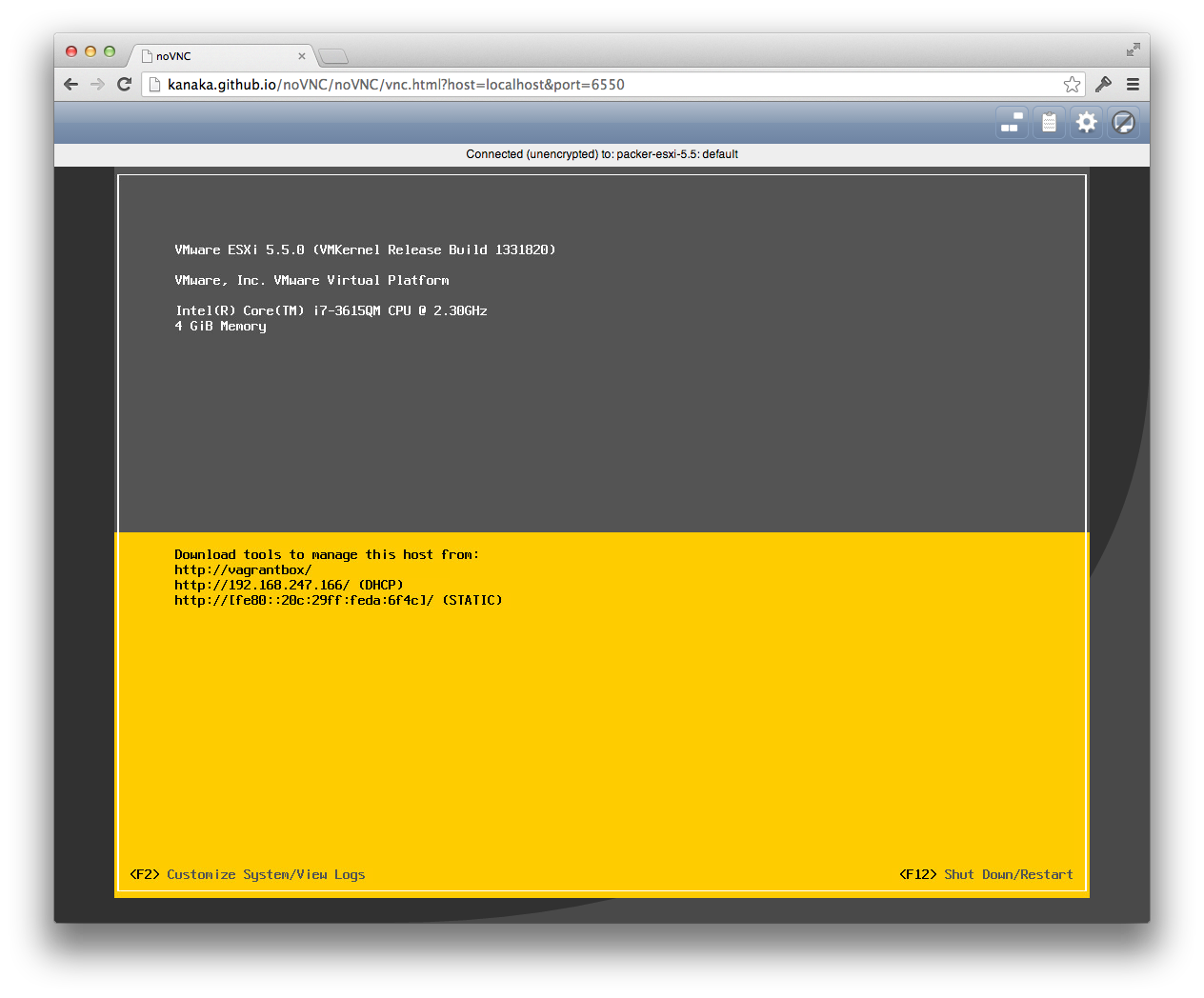The image size is (1204, 998).
Task: Click the http://192.168.247.166/ (DHCP) line
Action: (289, 585)
